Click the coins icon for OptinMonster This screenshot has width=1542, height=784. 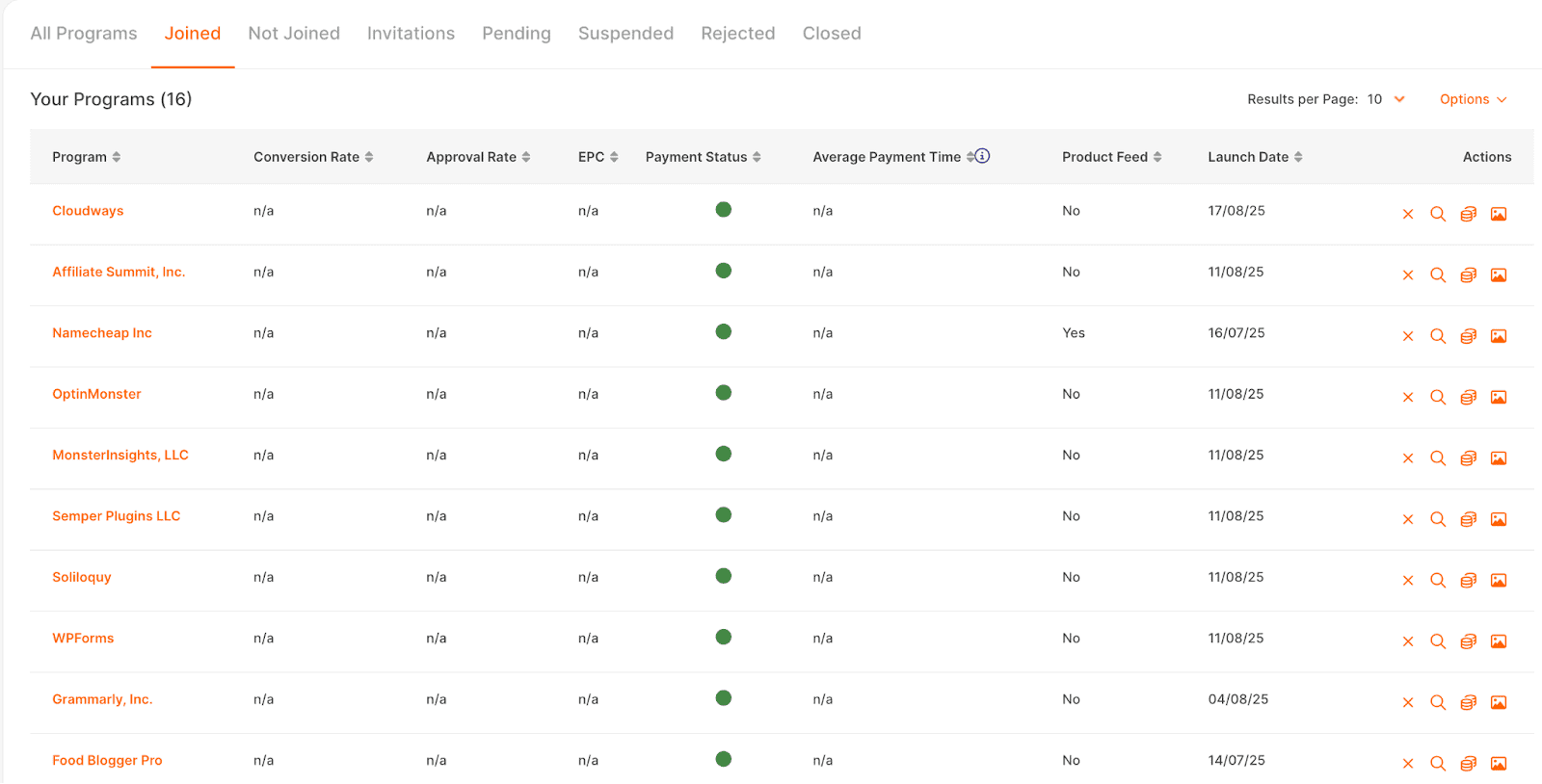tap(1468, 397)
